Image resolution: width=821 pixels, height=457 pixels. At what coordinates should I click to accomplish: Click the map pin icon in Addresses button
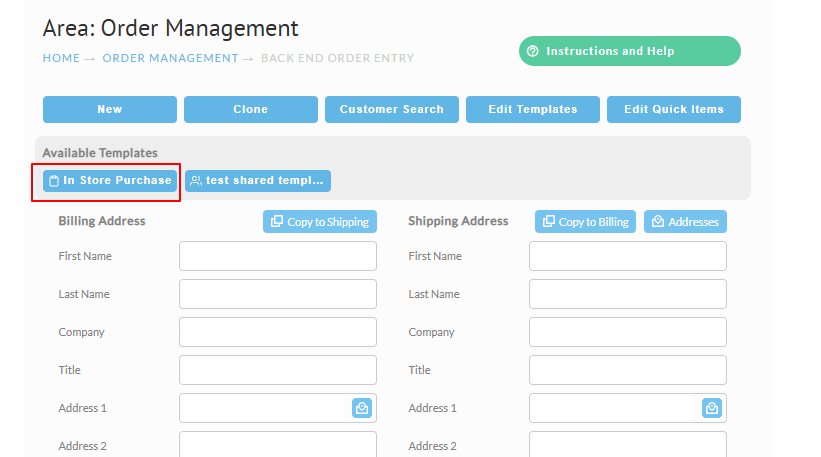click(658, 221)
